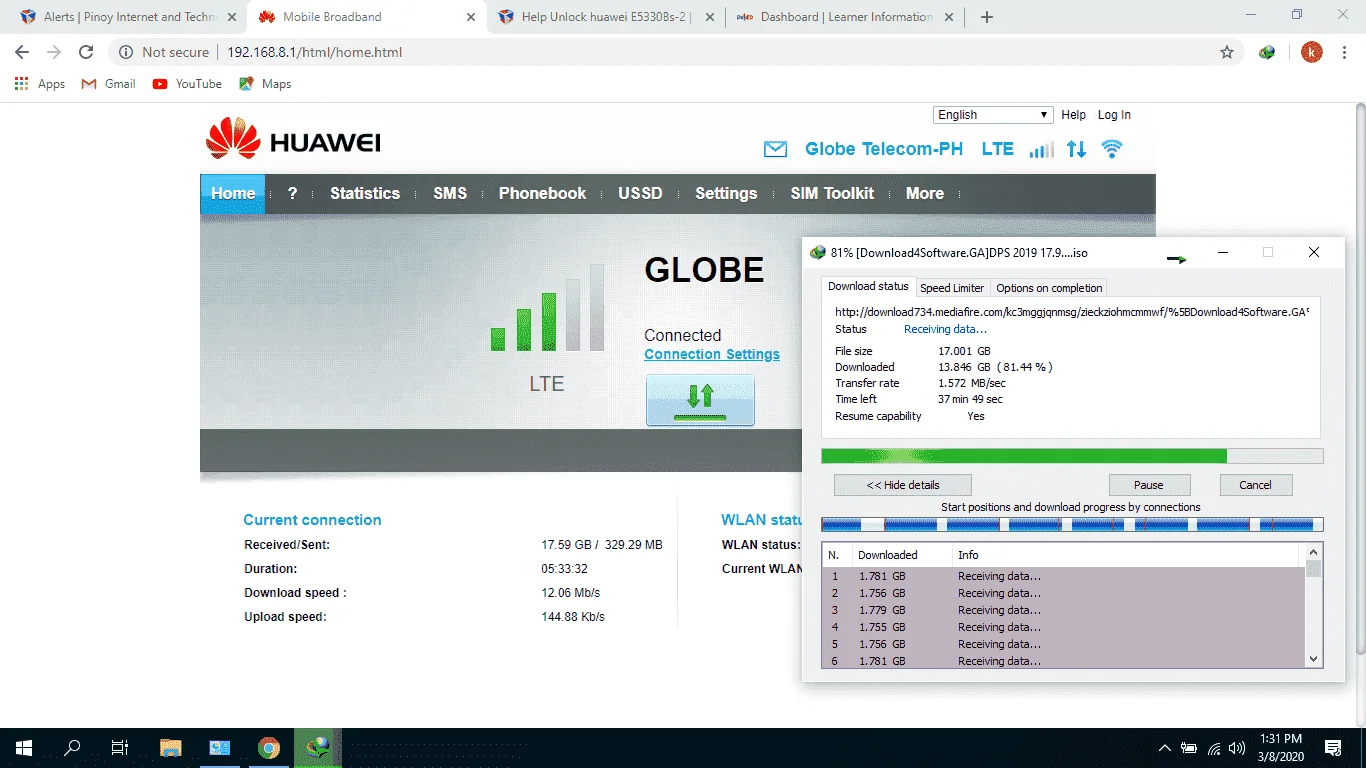This screenshot has height=768, width=1366.
Task: Click the Log In link
Action: click(1114, 115)
